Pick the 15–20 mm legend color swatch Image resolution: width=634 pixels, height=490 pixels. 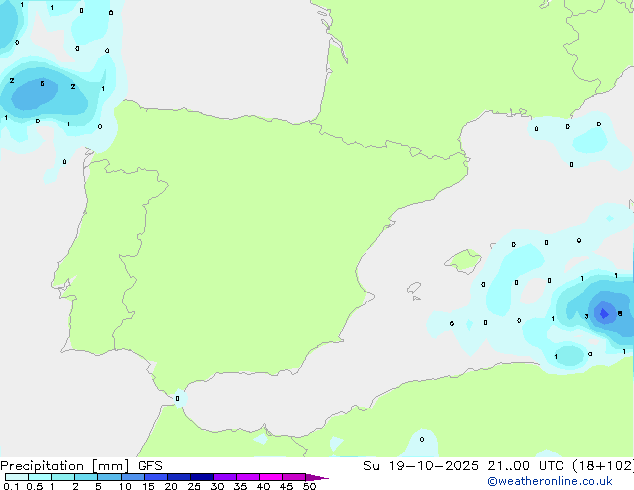[x=156, y=477]
